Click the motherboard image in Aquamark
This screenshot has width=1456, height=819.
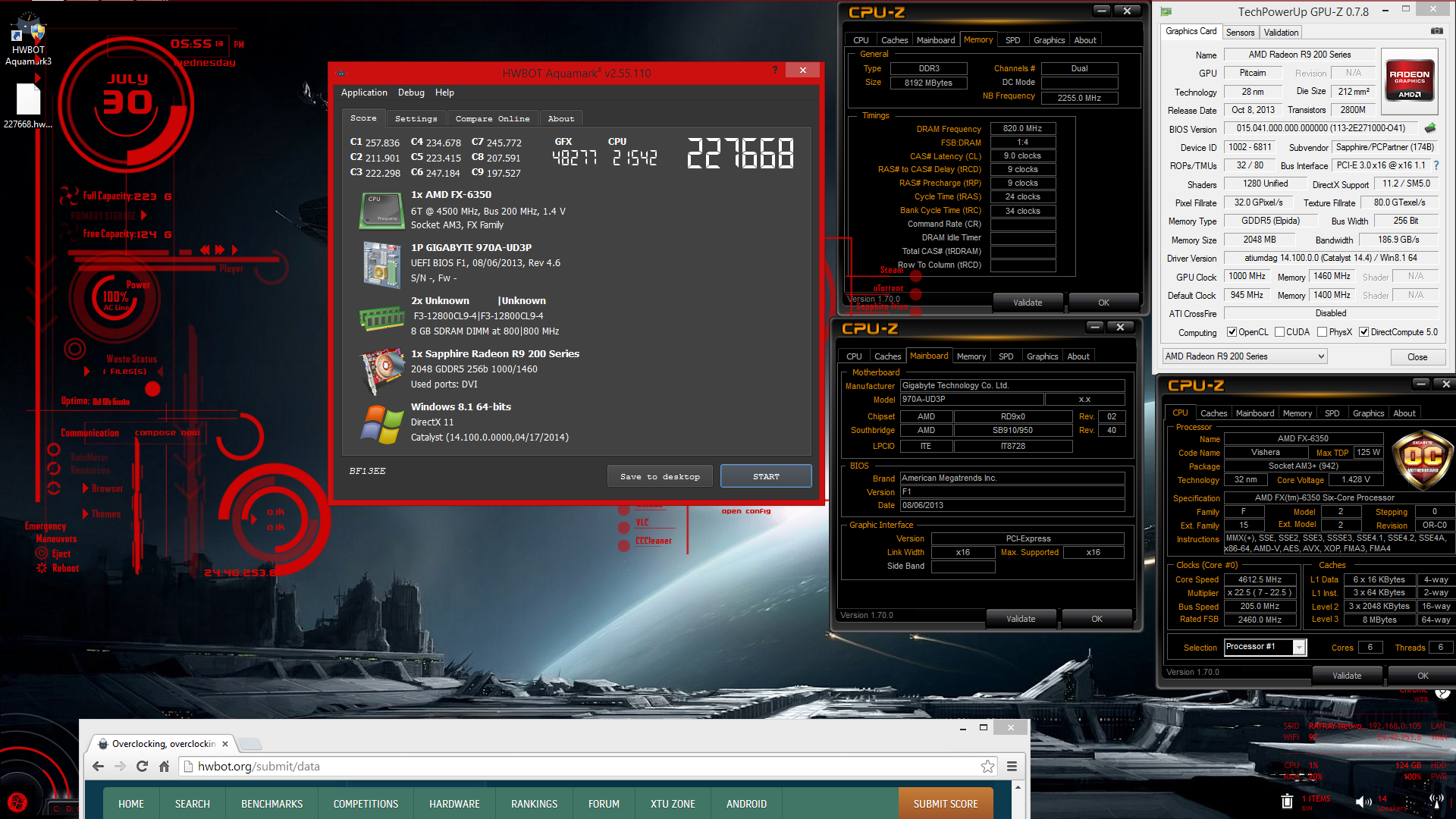[381, 264]
